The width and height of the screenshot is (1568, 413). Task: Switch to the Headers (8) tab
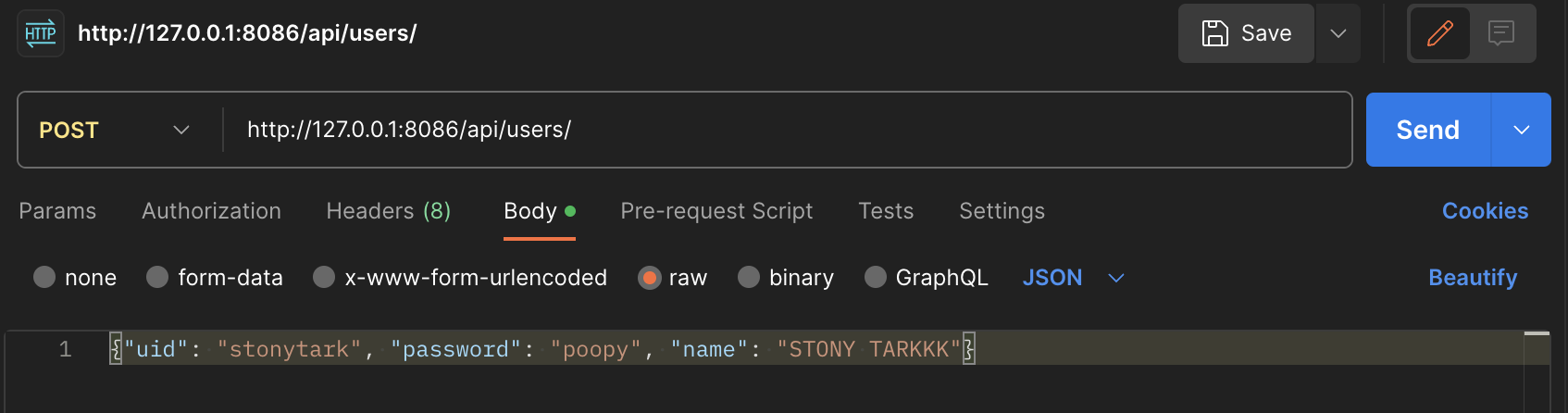389,211
